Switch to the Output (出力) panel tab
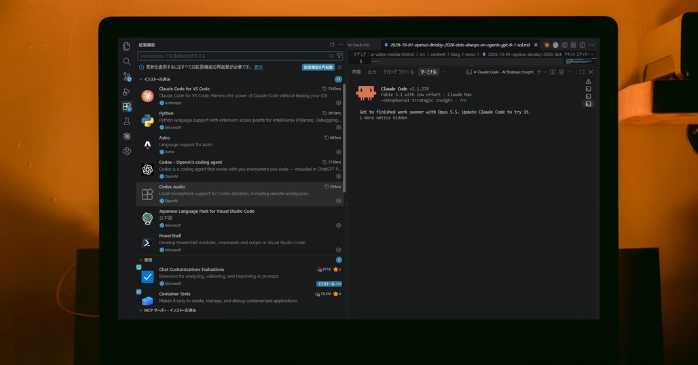698x365 pixels. tap(372, 72)
